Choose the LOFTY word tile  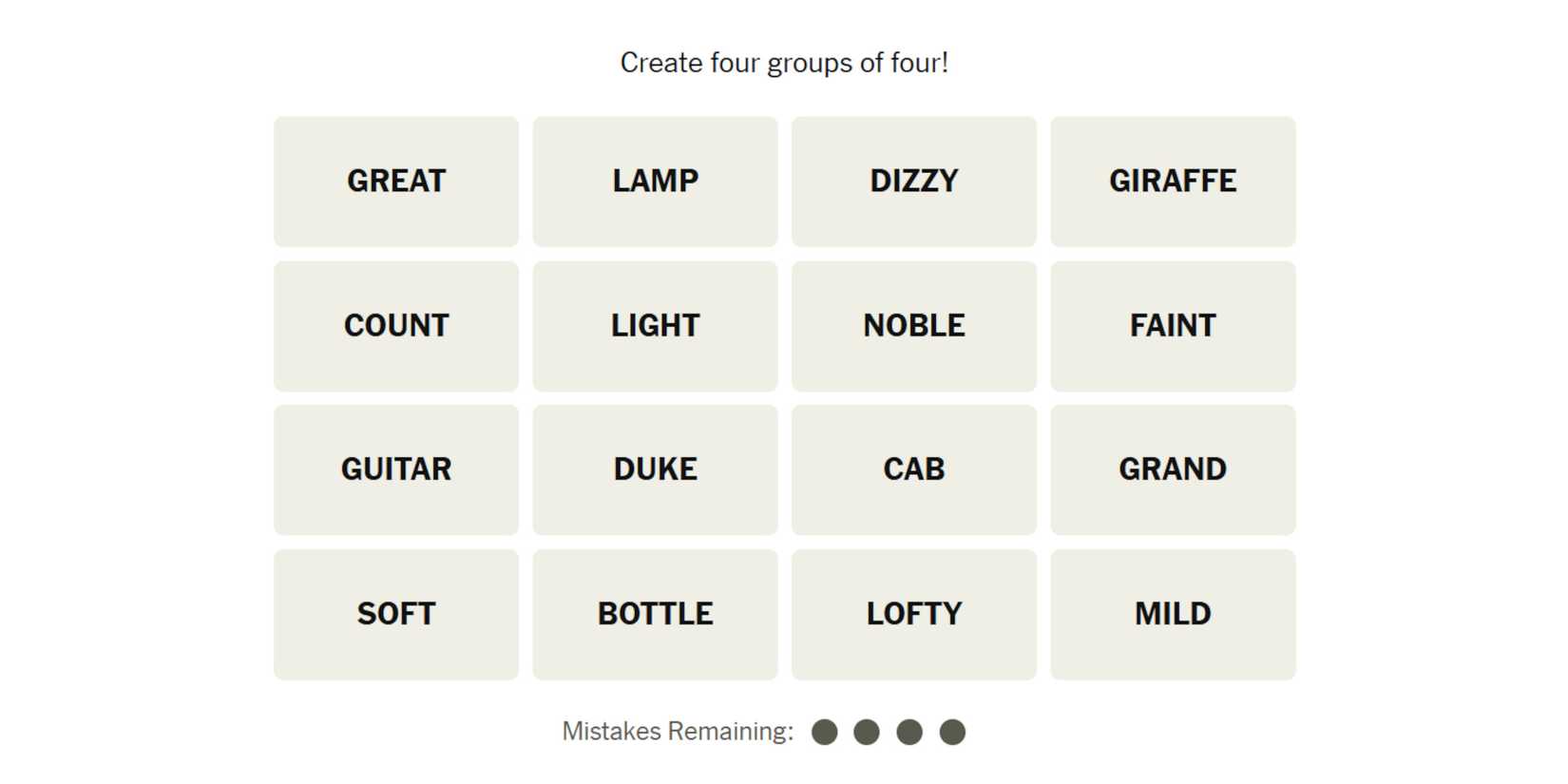[913, 614]
